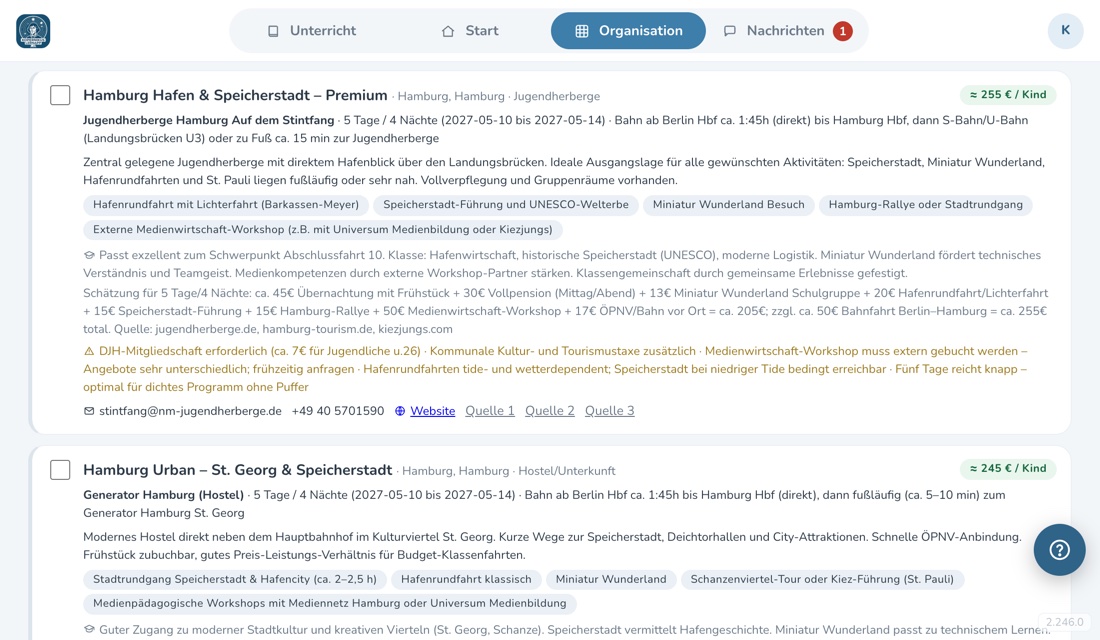The height and width of the screenshot is (640, 1100).
Task: Click the warning triangle icon before DJH-Mitgliedschaft
Action: point(89,351)
